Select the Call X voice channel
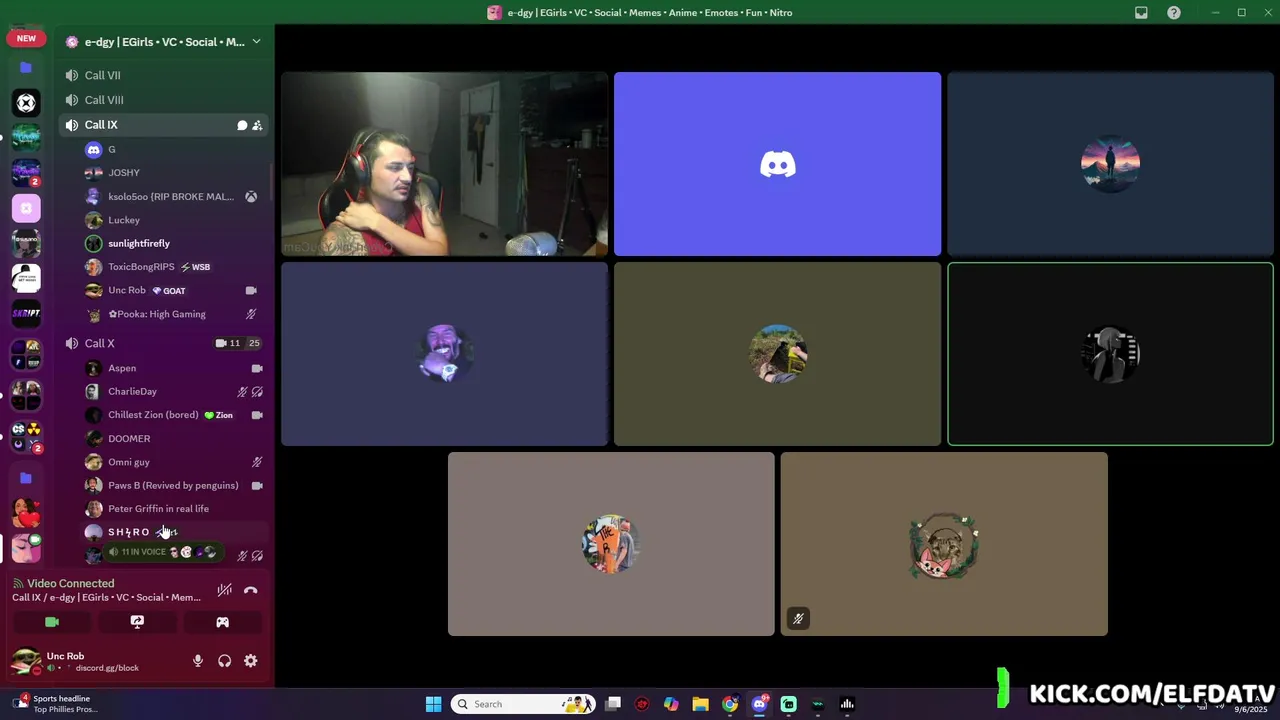 click(162, 343)
